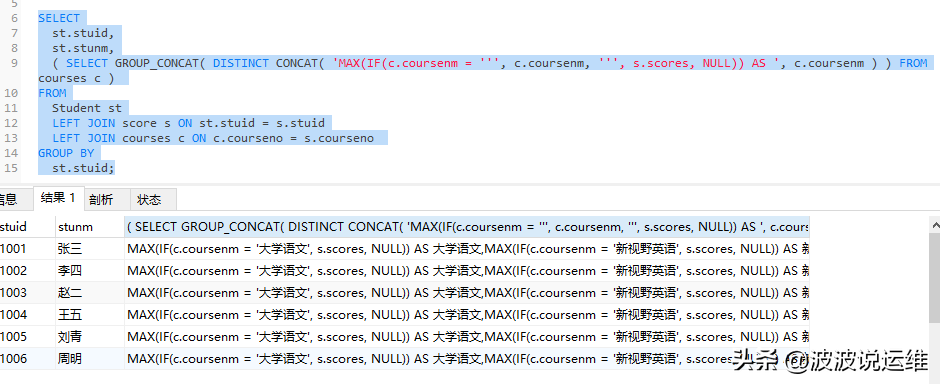Viewport: 940px width, 384px height.
Task: Select the name cell 刘青
Action: click(89, 337)
